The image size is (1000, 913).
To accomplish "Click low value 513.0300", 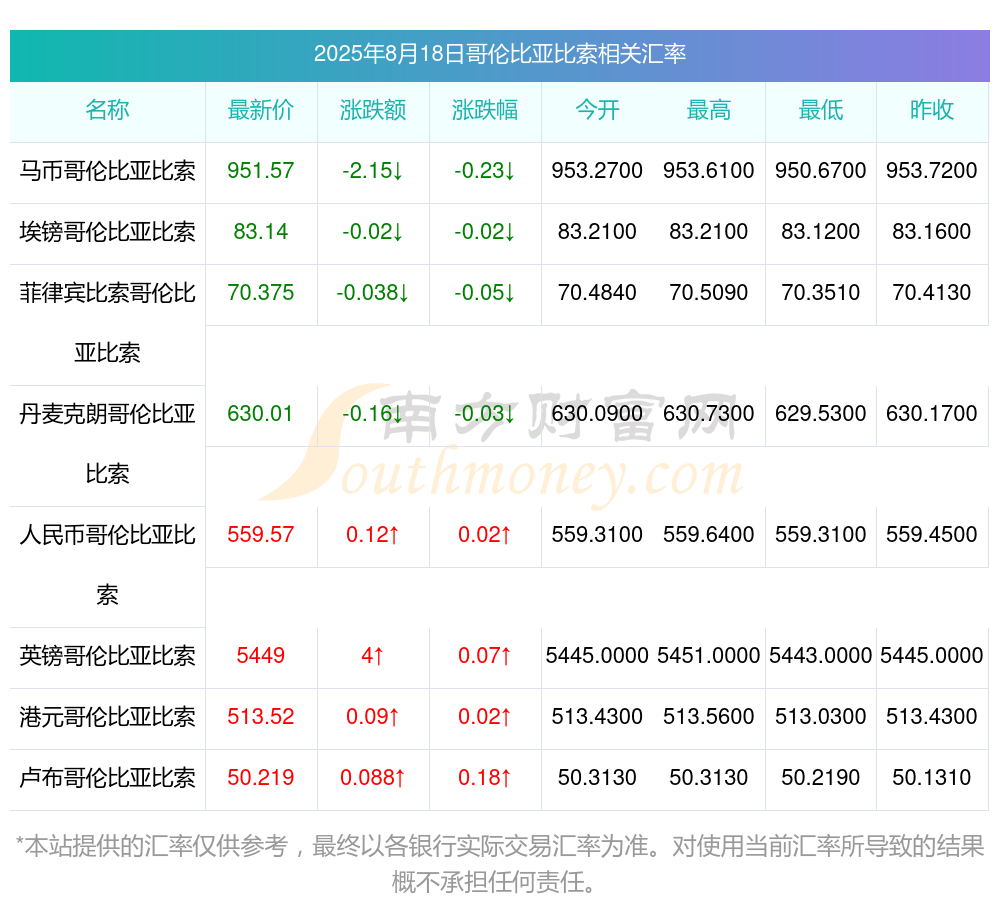I will coord(821,717).
